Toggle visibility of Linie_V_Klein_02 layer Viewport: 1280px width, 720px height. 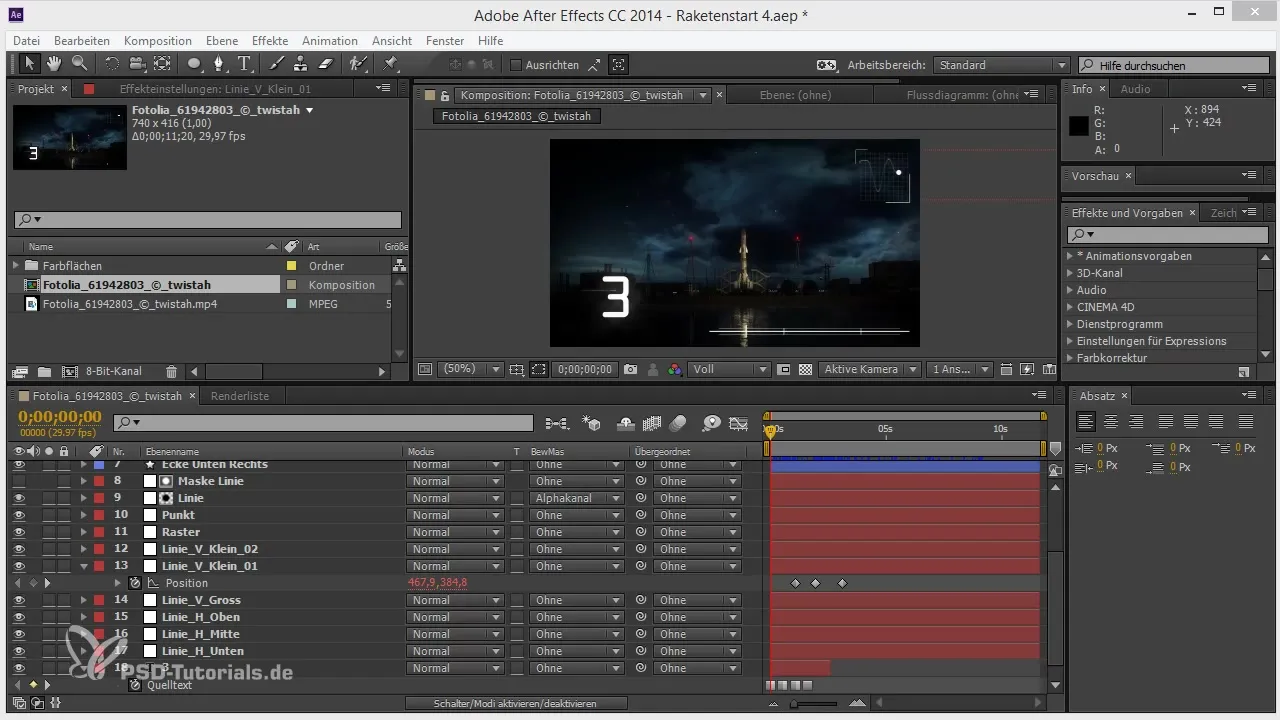[x=19, y=549]
